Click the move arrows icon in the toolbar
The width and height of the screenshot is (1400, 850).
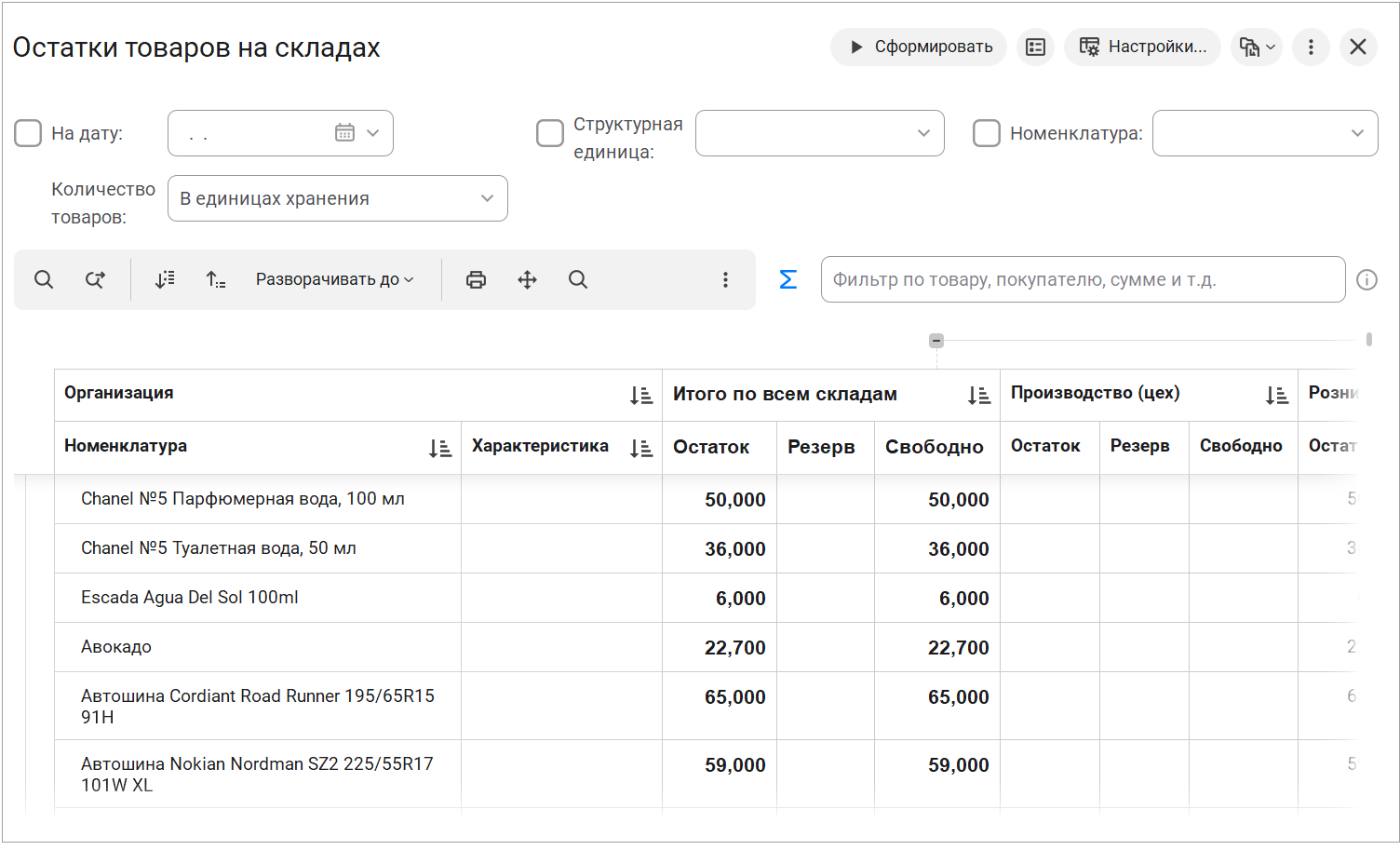pyautogui.click(x=527, y=279)
